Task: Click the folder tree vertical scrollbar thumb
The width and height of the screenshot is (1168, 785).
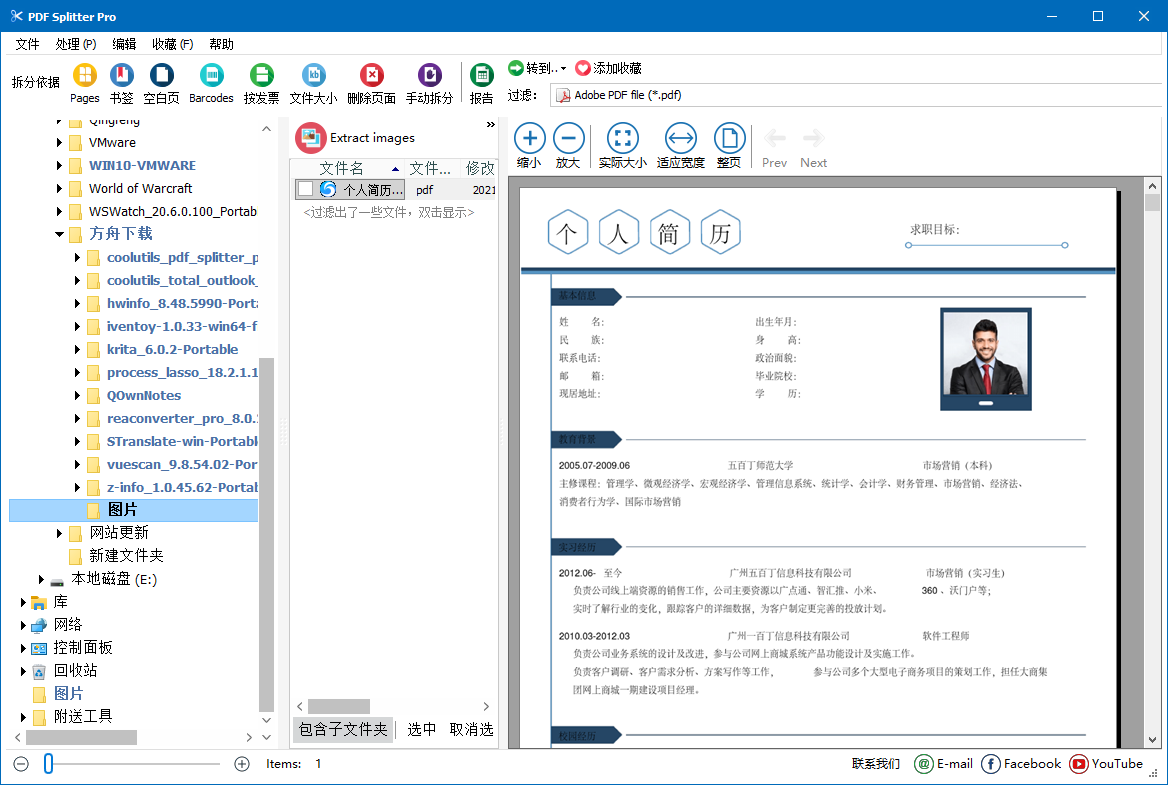Action: [266, 534]
